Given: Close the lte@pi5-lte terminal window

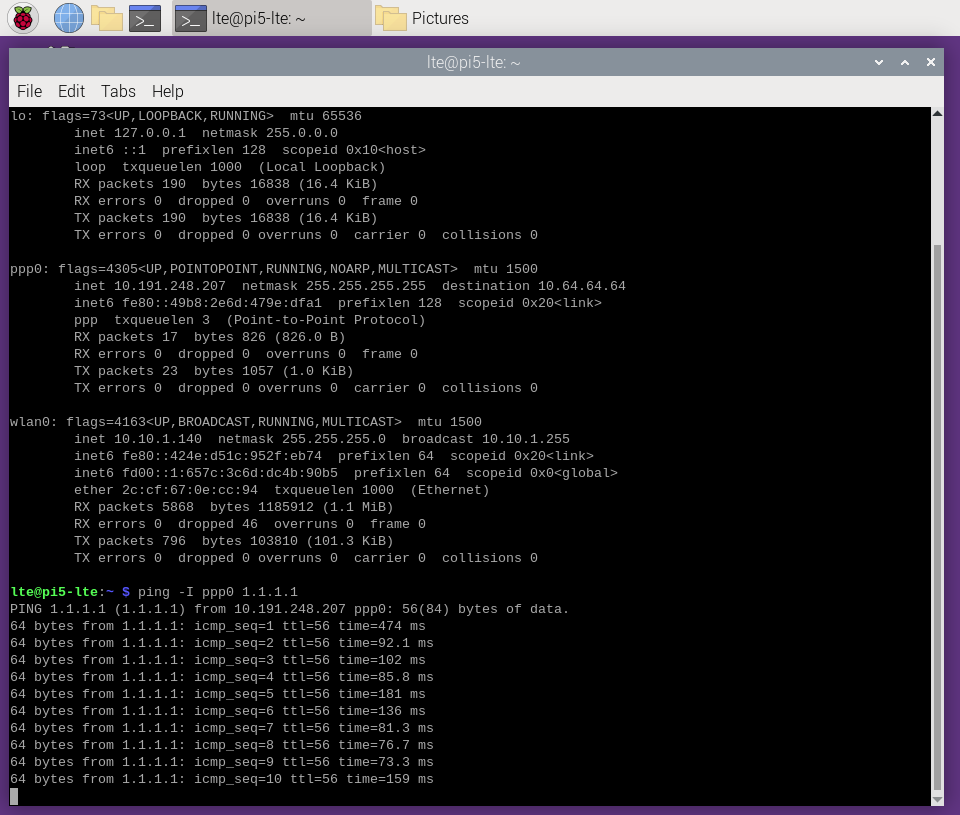Looking at the screenshot, I should tap(931, 62).
